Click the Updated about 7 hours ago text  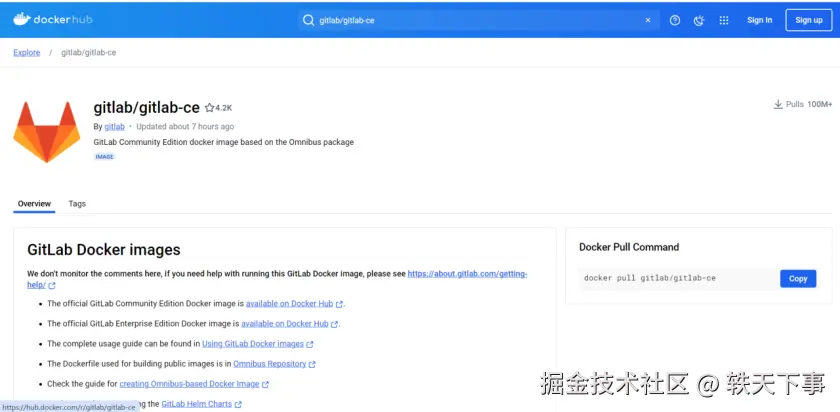(x=185, y=126)
